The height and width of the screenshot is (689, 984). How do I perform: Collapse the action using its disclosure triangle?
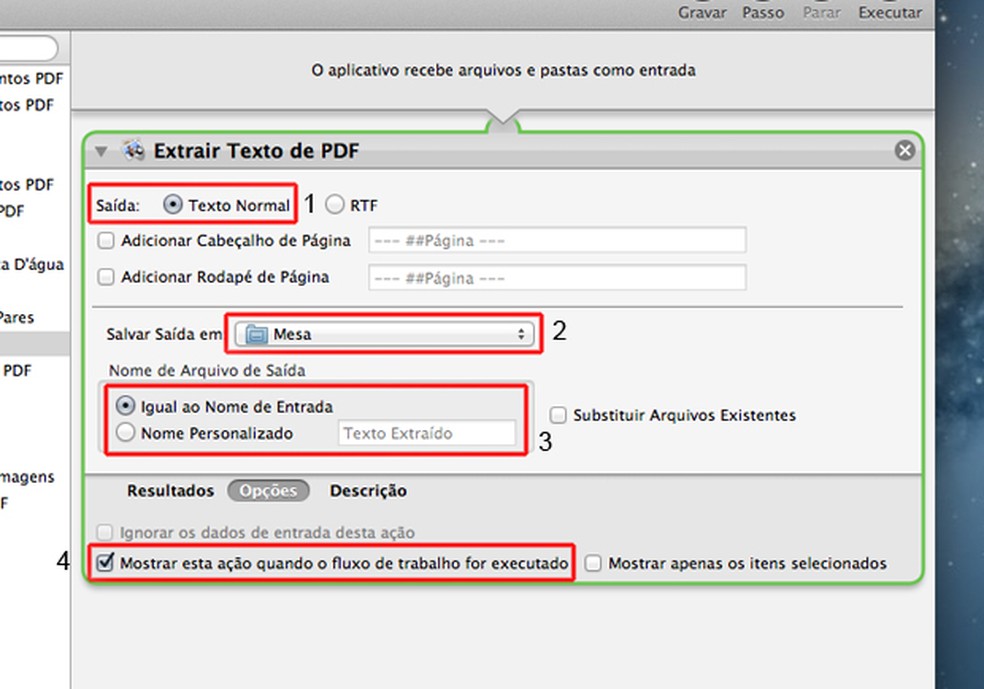point(101,150)
